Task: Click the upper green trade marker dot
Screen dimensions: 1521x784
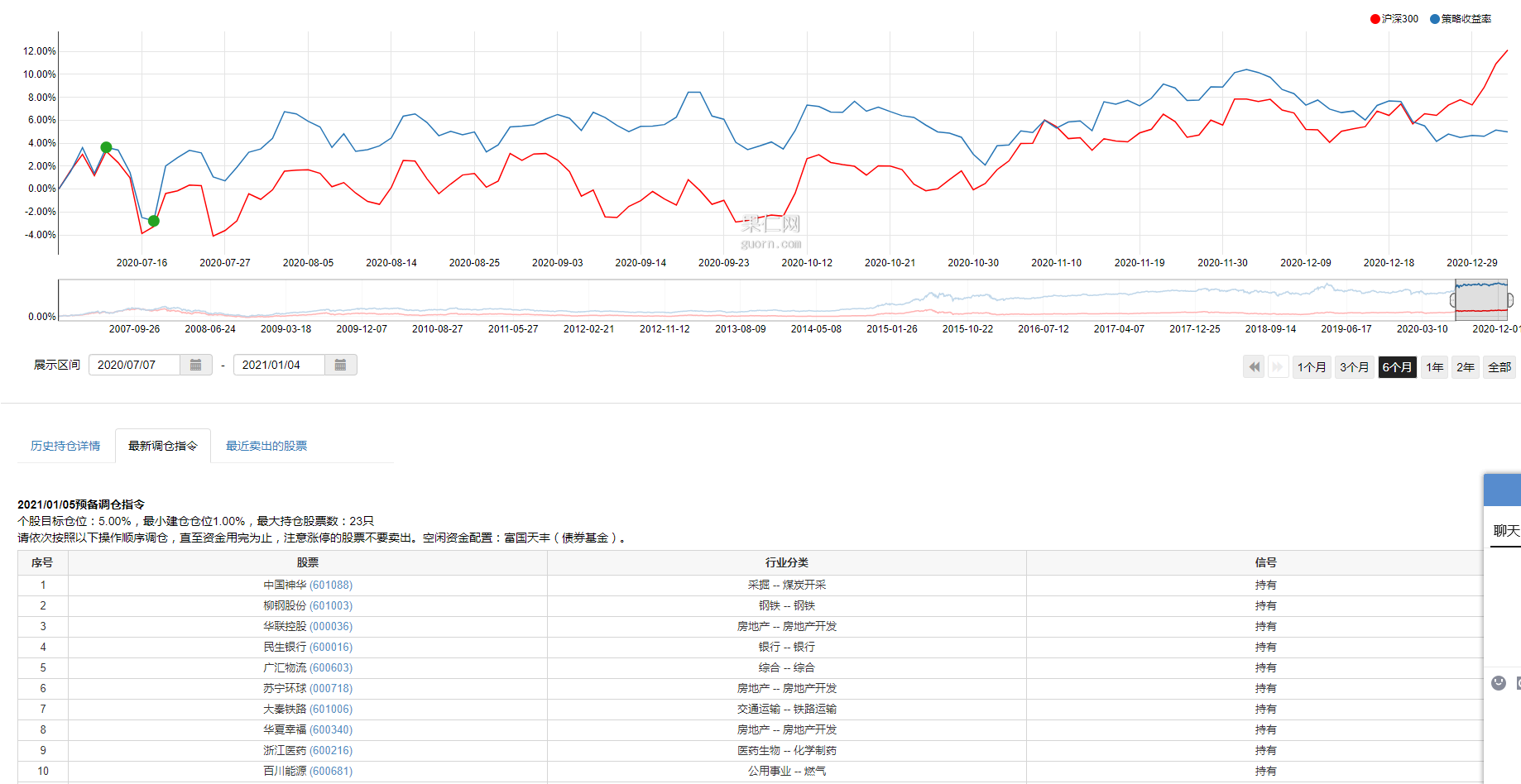Action: pyautogui.click(x=106, y=147)
